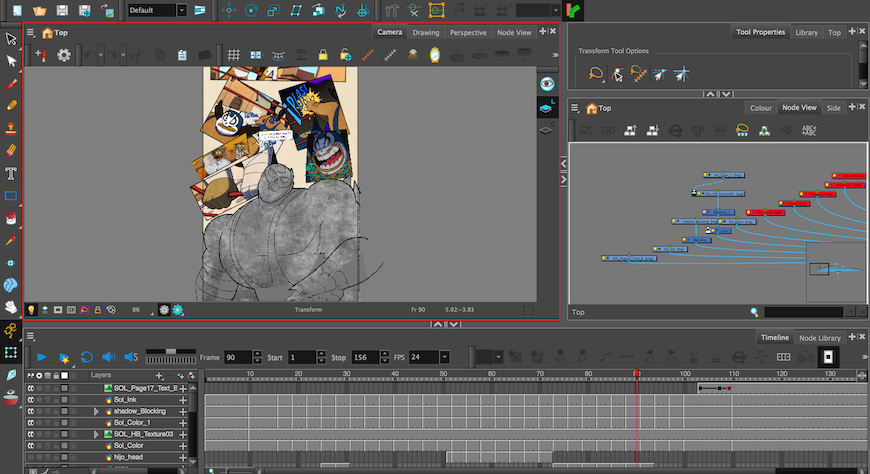The image size is (870, 474).
Task: Select the Lasso option in Tool Properties
Action: click(595, 73)
